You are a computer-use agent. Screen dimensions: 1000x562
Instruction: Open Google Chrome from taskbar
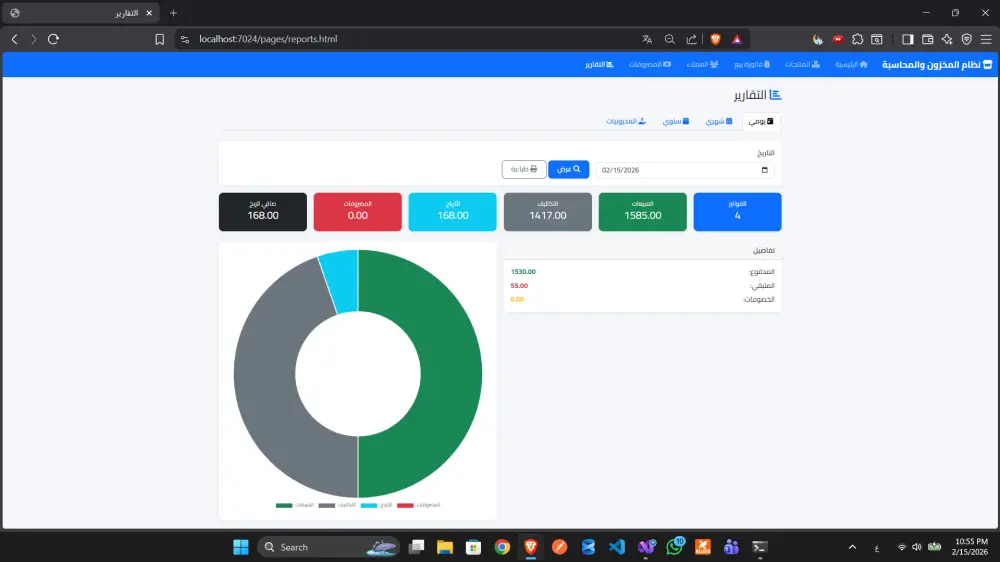click(x=502, y=547)
